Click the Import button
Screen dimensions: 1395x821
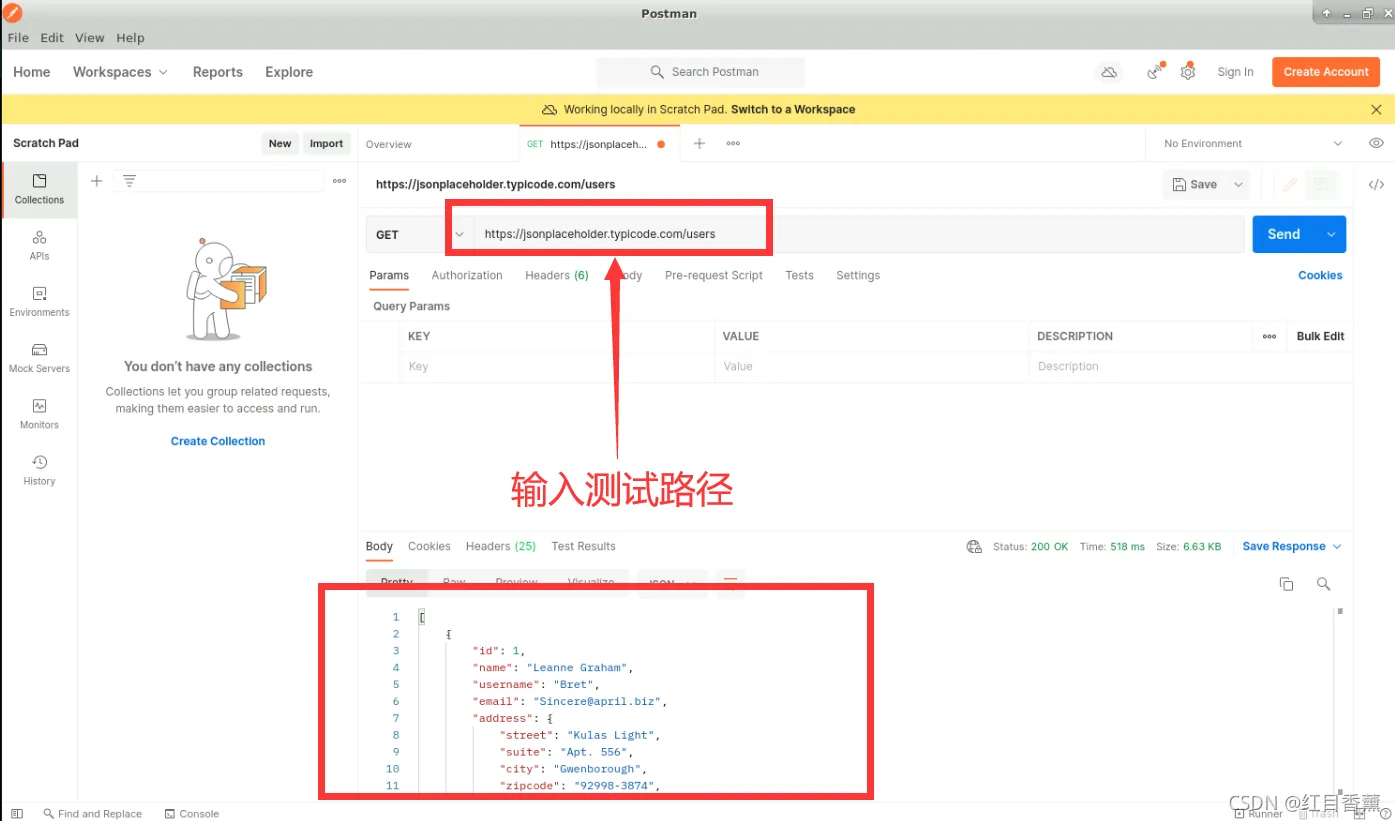pyautogui.click(x=326, y=144)
